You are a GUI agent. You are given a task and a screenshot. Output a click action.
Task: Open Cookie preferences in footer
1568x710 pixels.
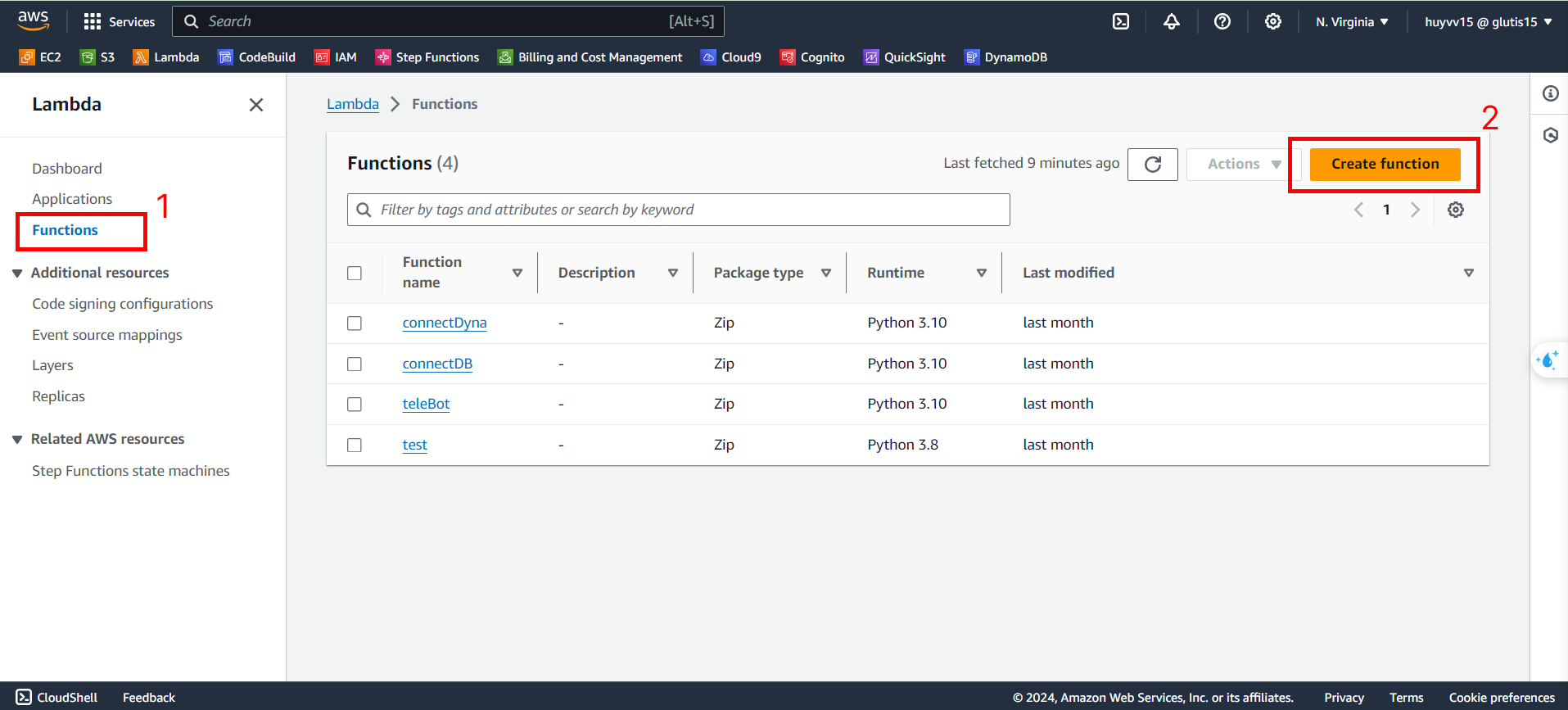(x=1502, y=697)
